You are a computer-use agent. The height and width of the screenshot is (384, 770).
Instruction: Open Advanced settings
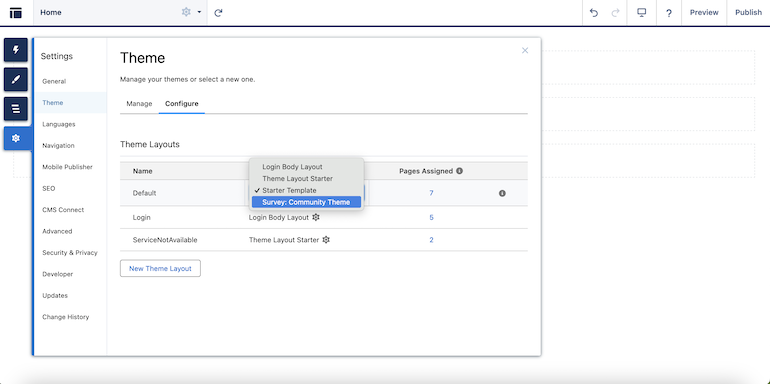tap(57, 231)
